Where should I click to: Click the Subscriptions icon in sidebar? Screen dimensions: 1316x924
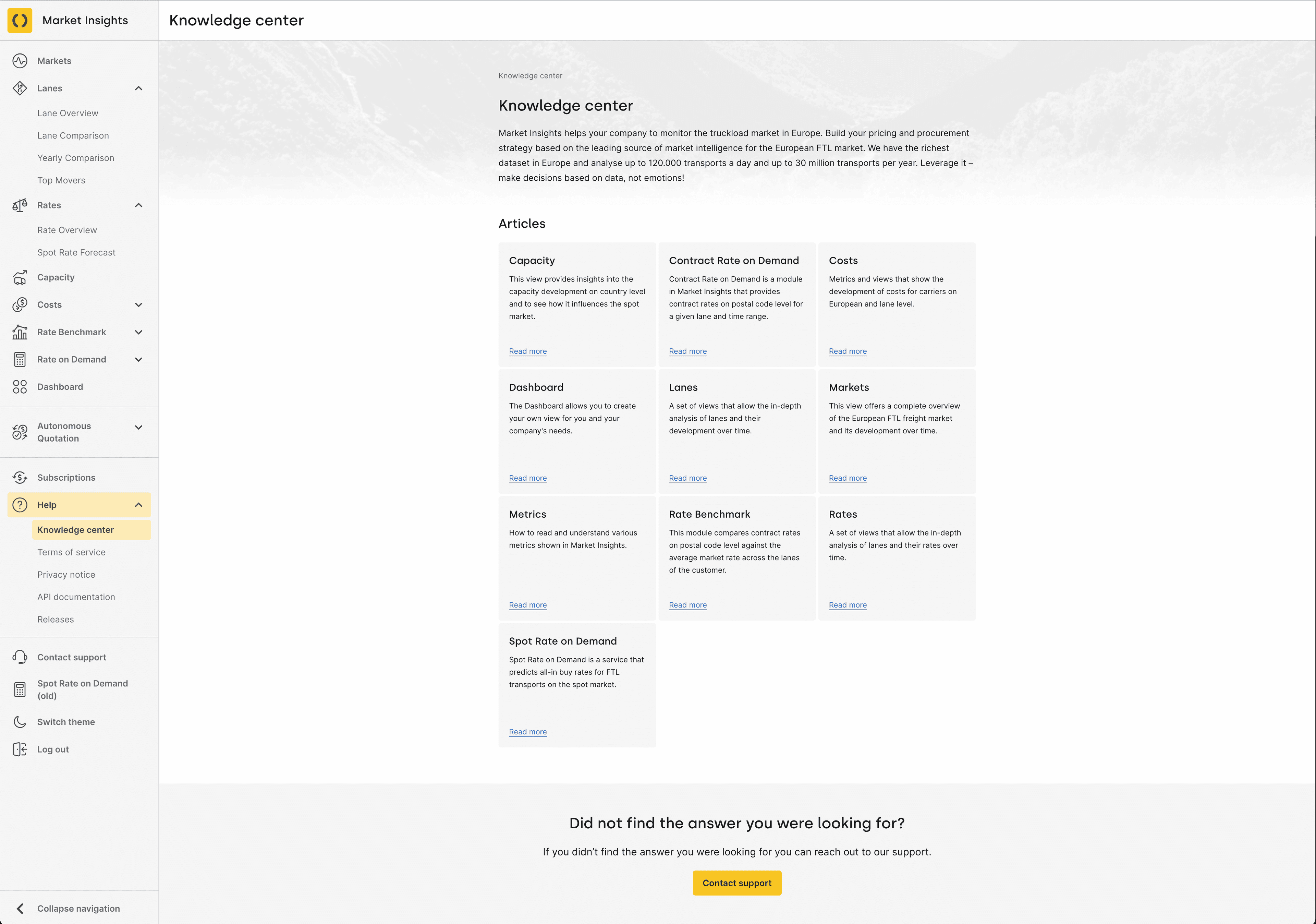pos(20,478)
